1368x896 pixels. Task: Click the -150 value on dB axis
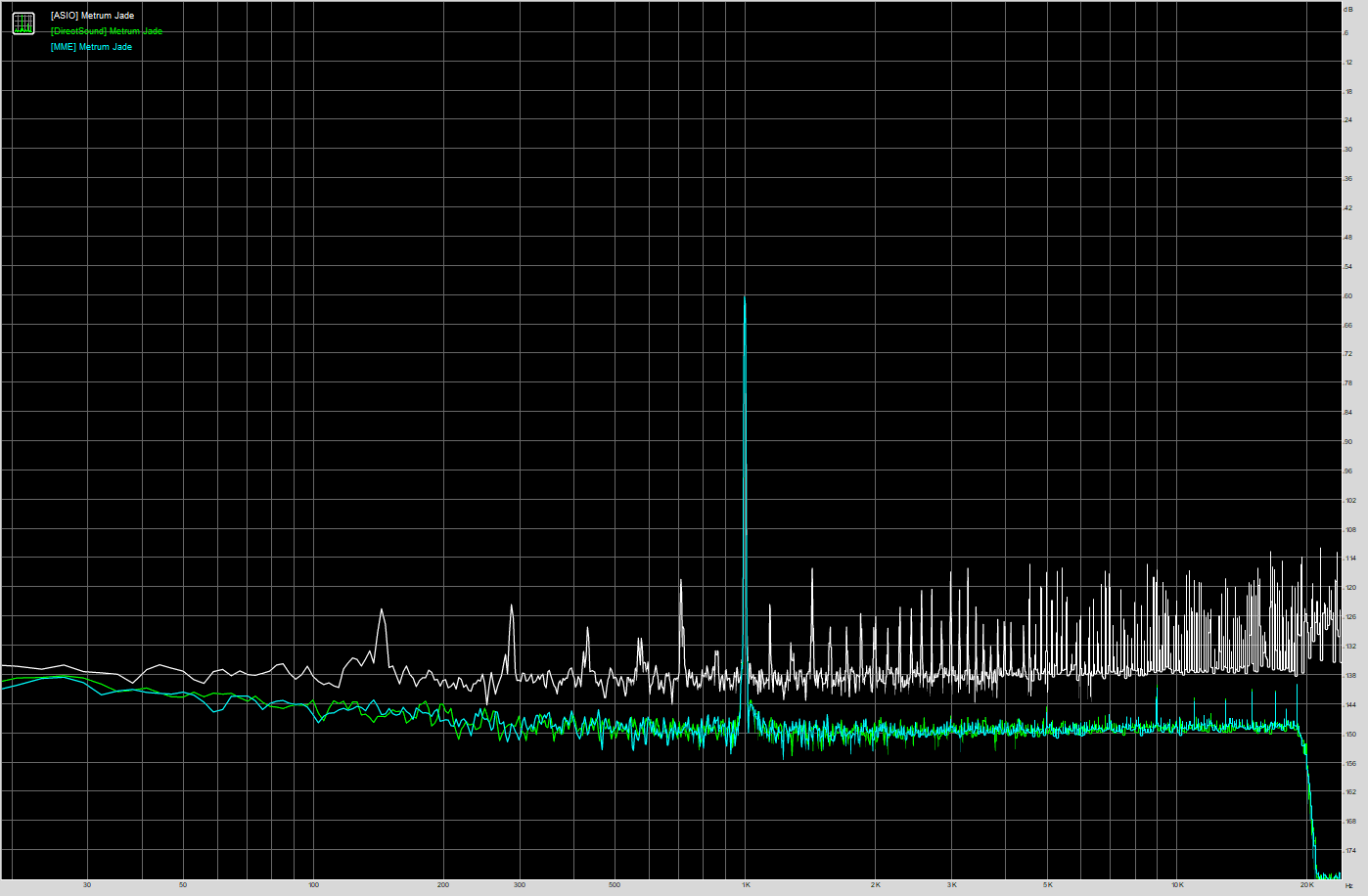pos(1348,735)
